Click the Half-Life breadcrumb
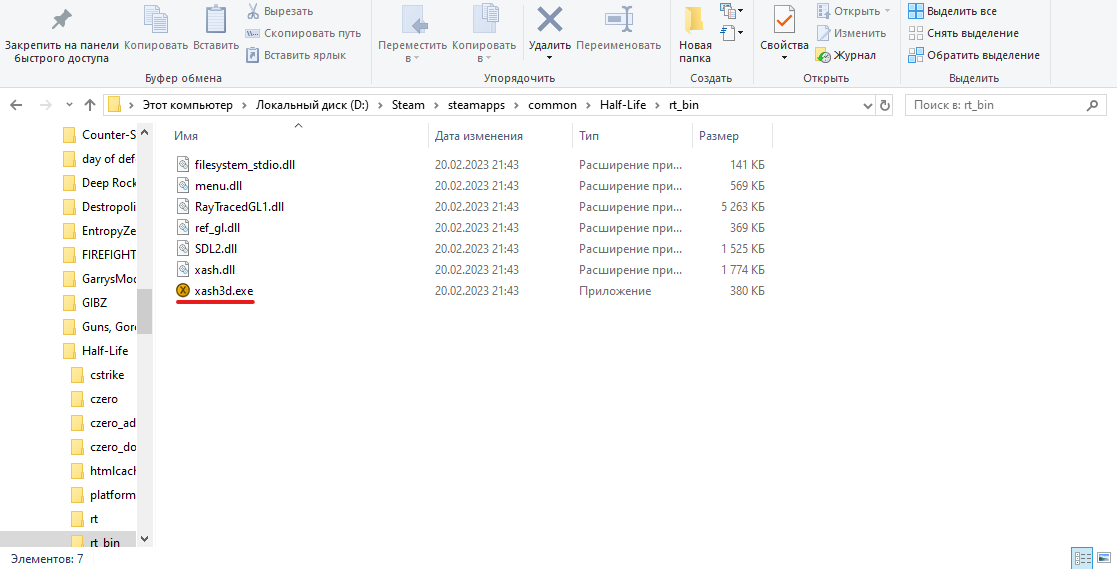Screen dimensions: 1117x569 pos(623,105)
